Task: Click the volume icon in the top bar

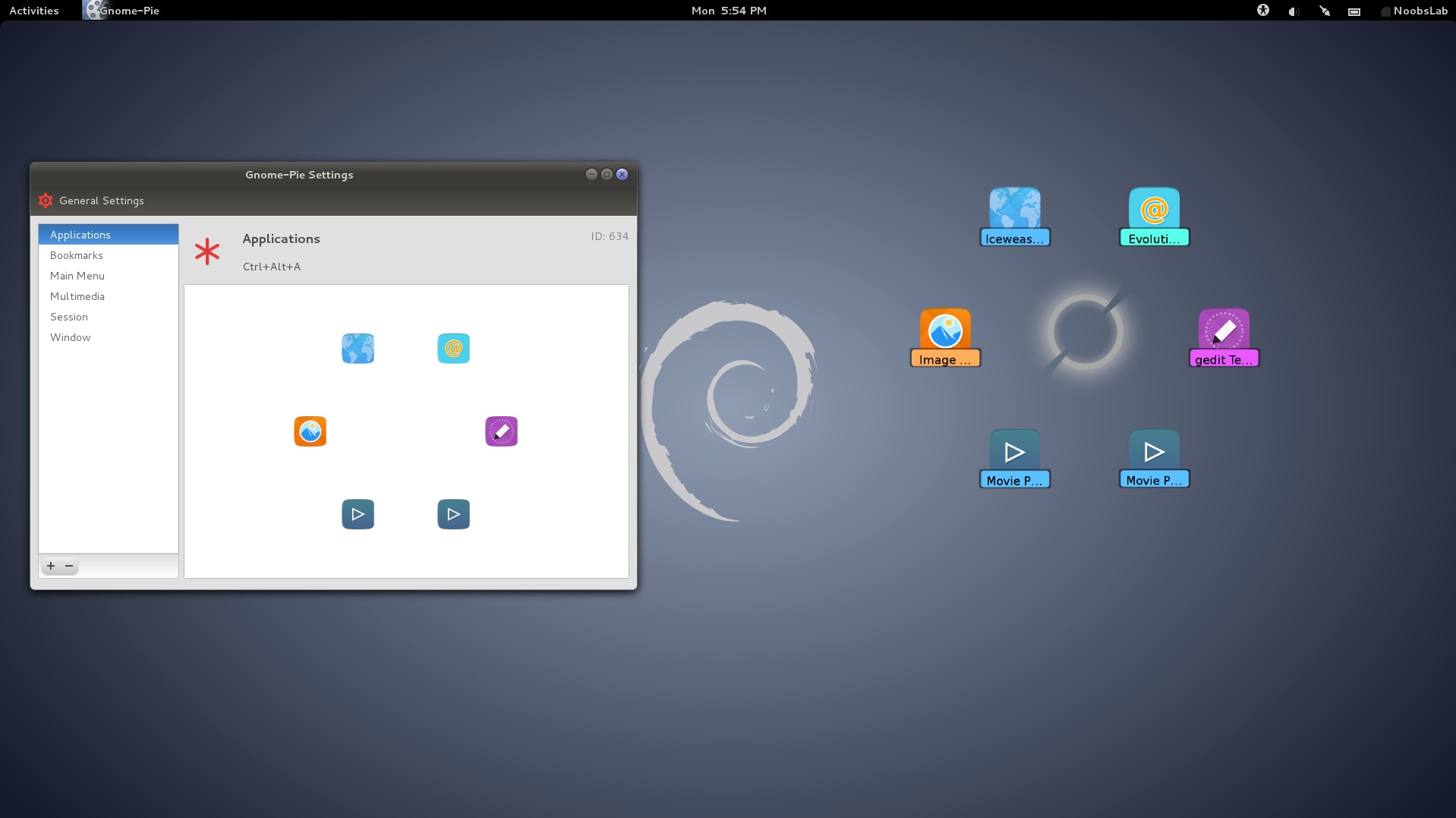Action: pyautogui.click(x=1292, y=11)
